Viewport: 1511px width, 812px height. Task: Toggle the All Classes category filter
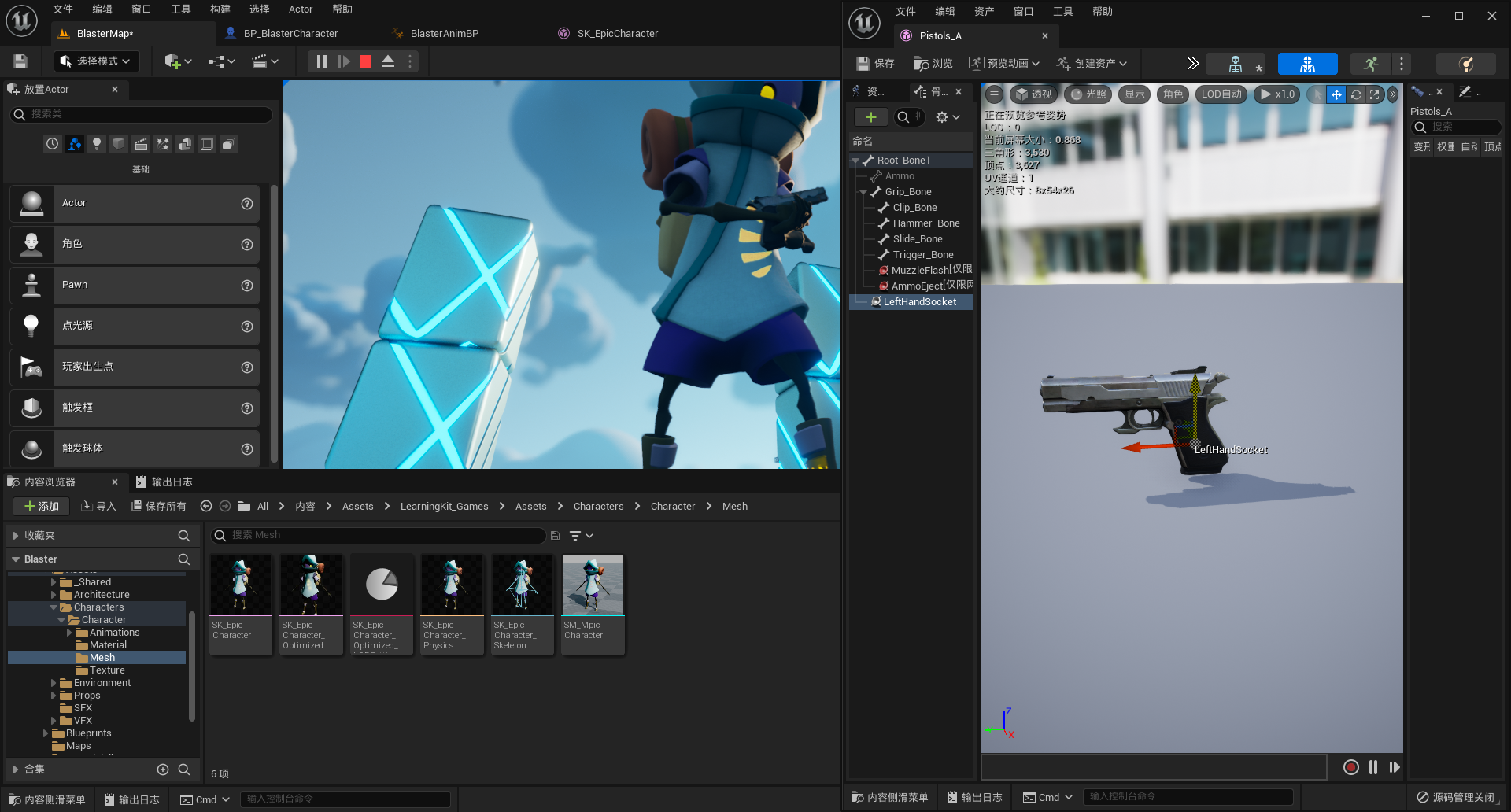(229, 144)
